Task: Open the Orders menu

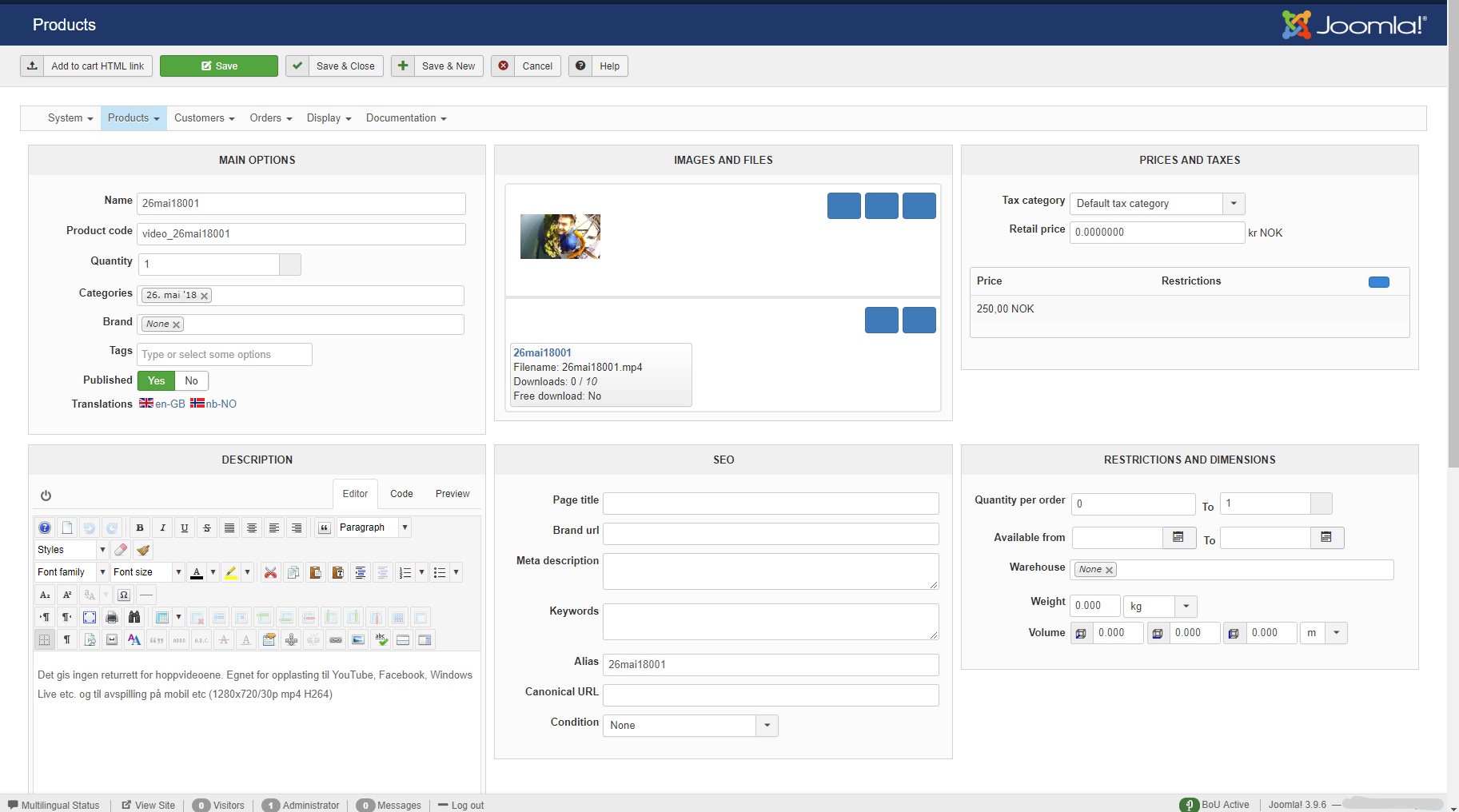Action: point(270,118)
